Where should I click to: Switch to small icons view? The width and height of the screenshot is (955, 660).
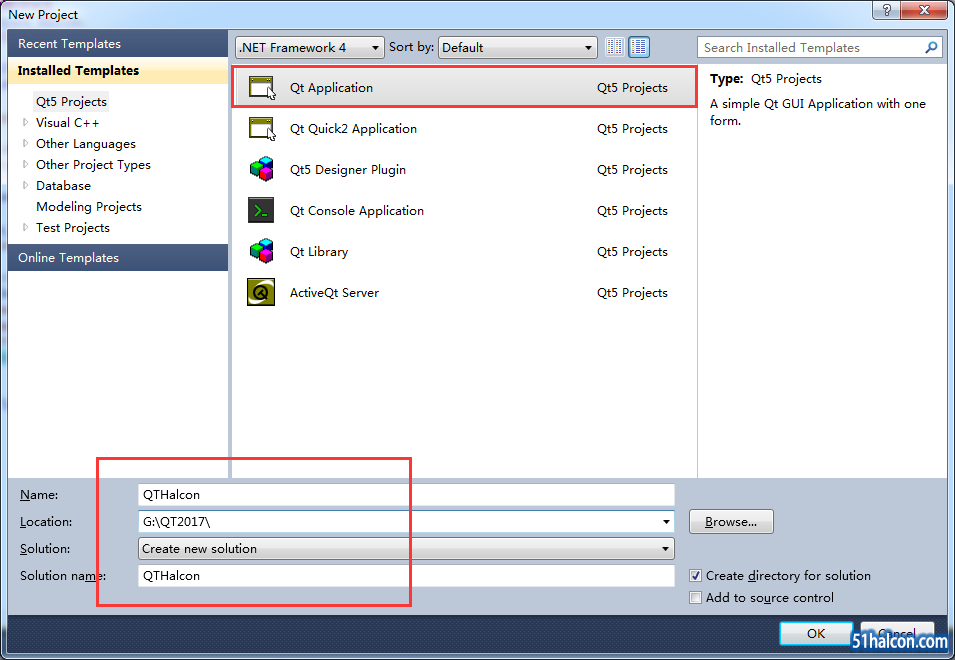coord(615,47)
